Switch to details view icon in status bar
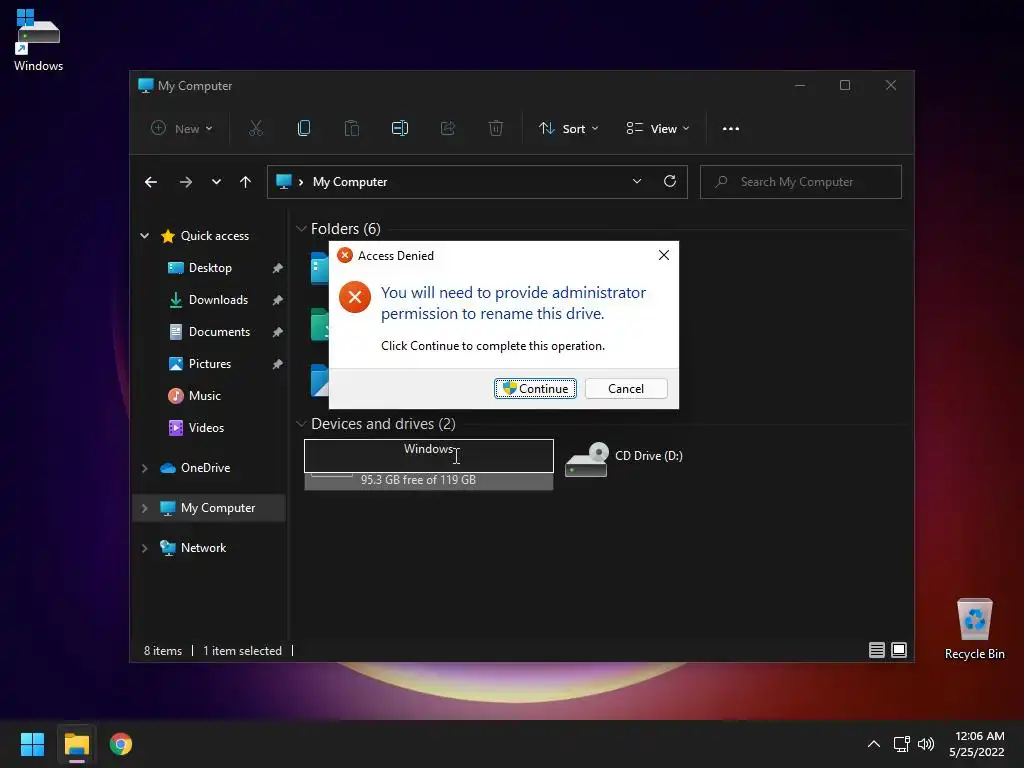The height and width of the screenshot is (768, 1024). (876, 650)
